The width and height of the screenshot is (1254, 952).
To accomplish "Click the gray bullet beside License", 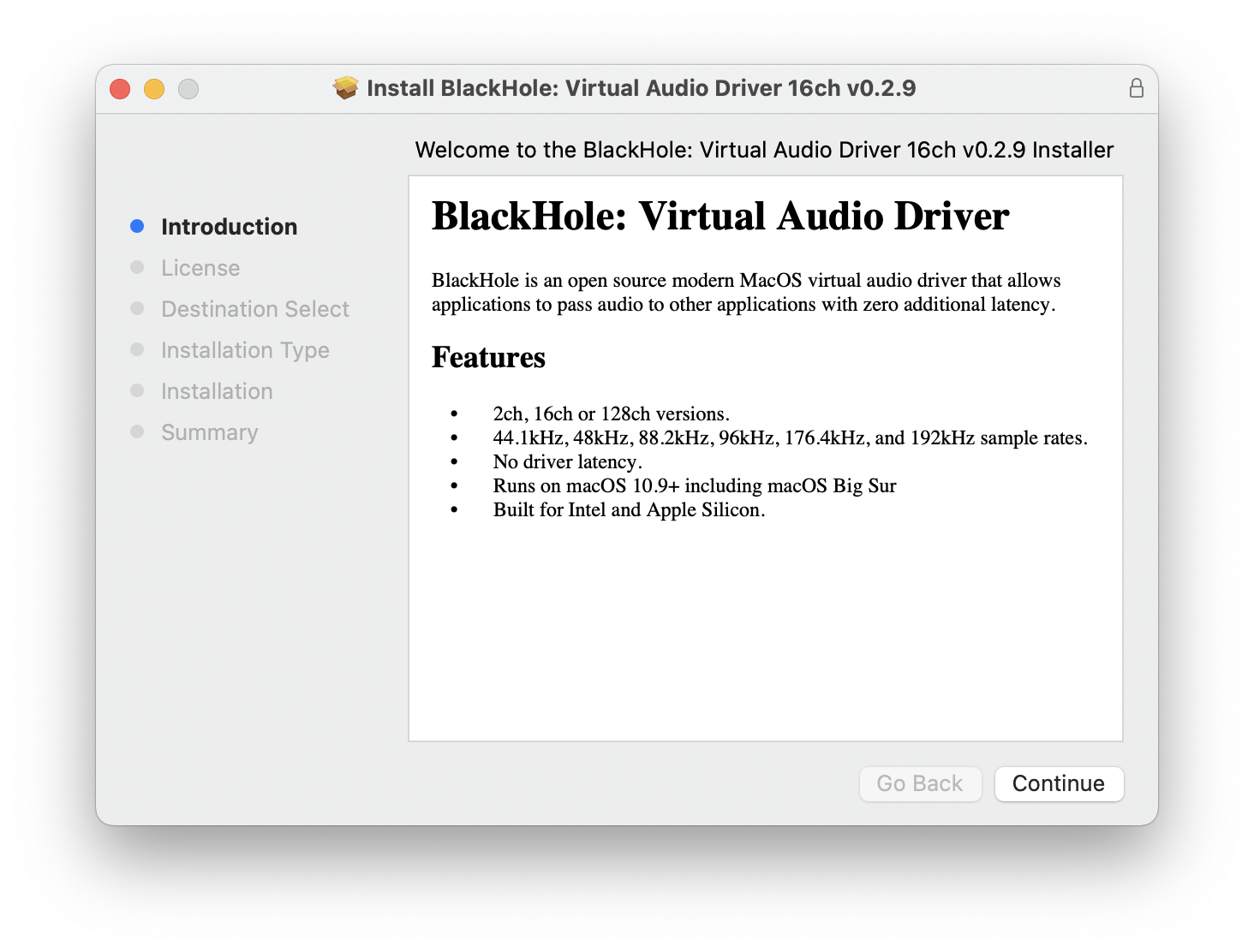I will point(137,267).
